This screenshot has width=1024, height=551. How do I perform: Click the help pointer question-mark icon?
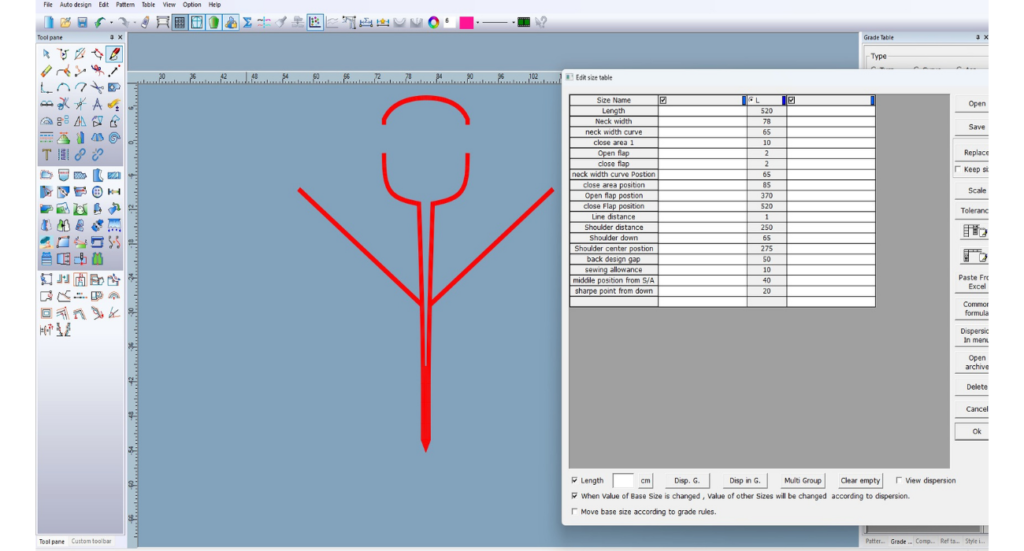point(541,22)
